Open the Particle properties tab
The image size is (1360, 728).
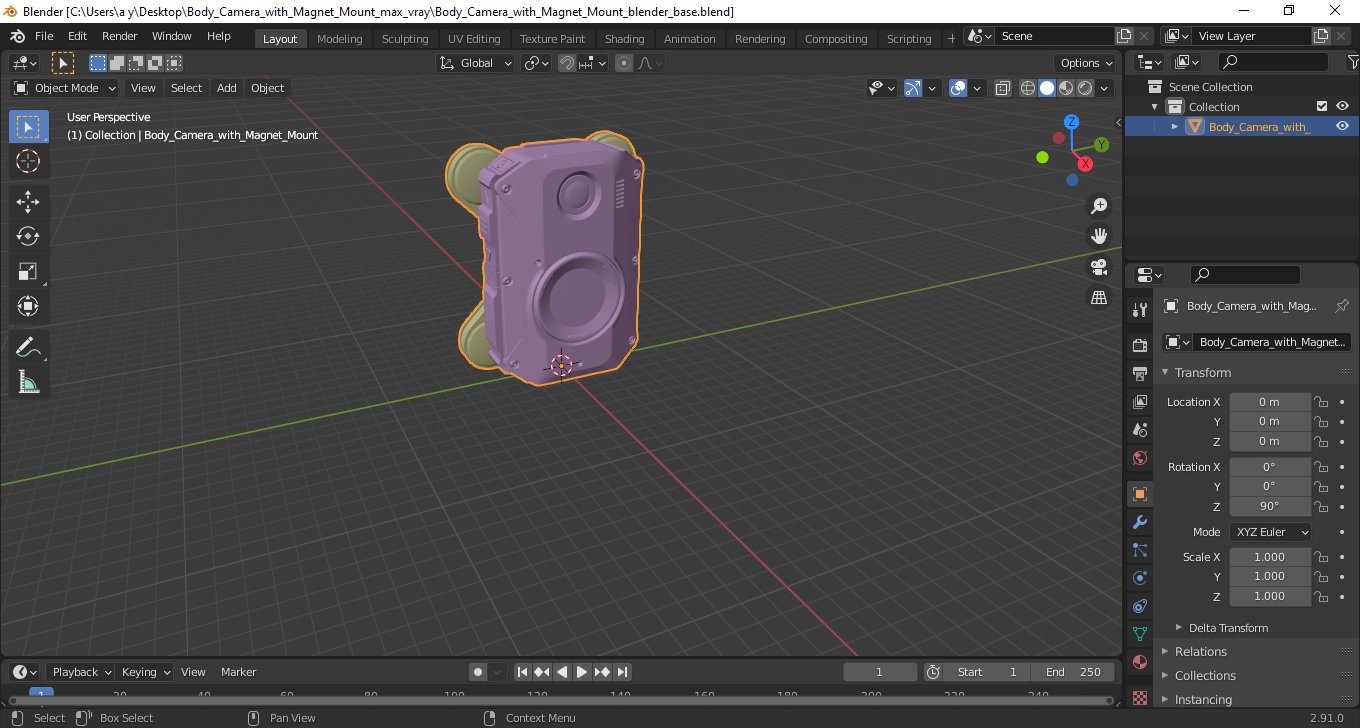tap(1140, 550)
